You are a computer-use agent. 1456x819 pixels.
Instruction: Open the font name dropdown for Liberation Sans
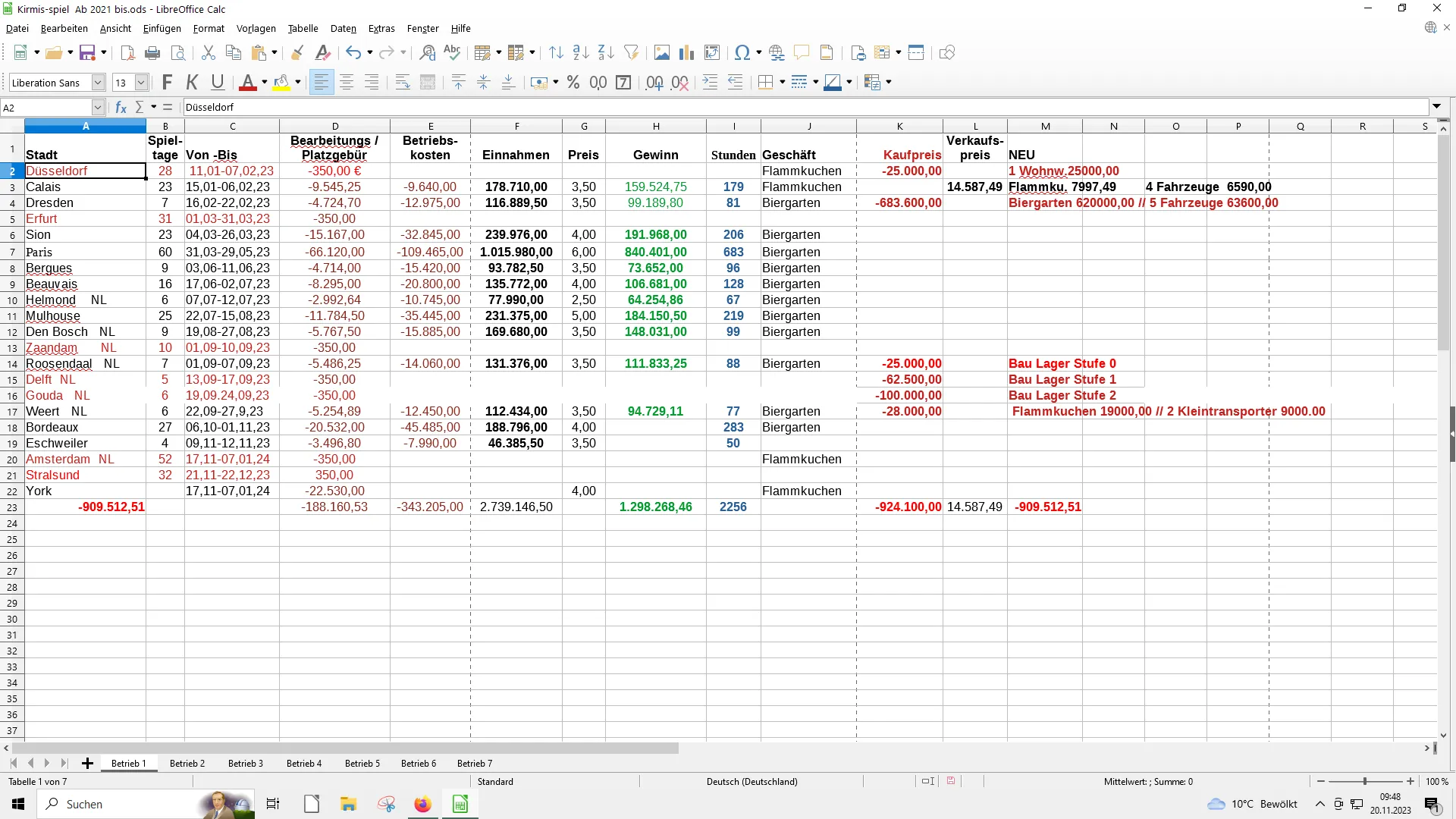point(98,83)
